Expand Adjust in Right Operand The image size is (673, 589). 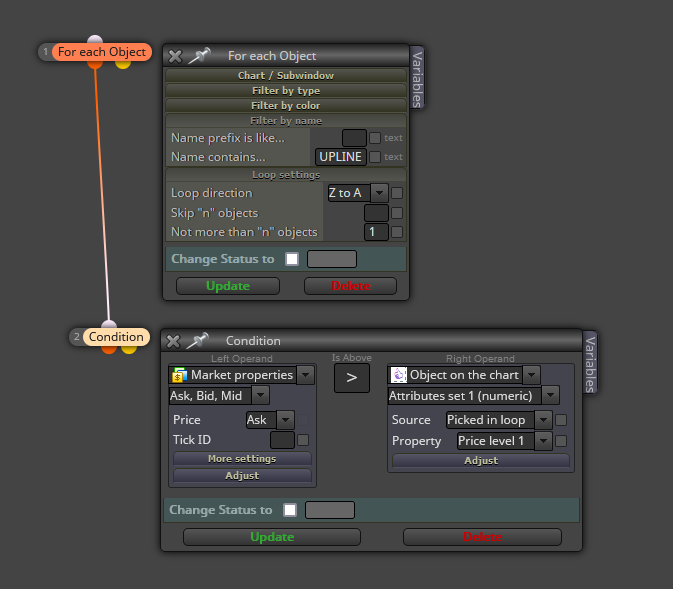481,461
